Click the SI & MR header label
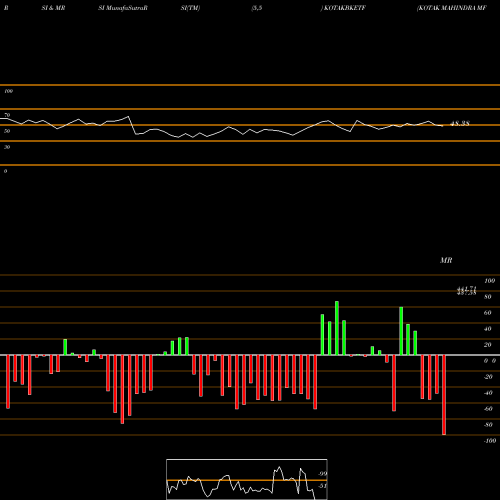This screenshot has width=500, height=500. (x=53, y=8)
